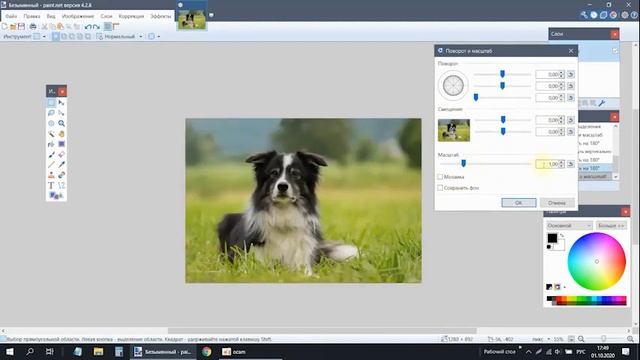Click the black primary color swatch
This screenshot has width=640, height=360.
552,238
